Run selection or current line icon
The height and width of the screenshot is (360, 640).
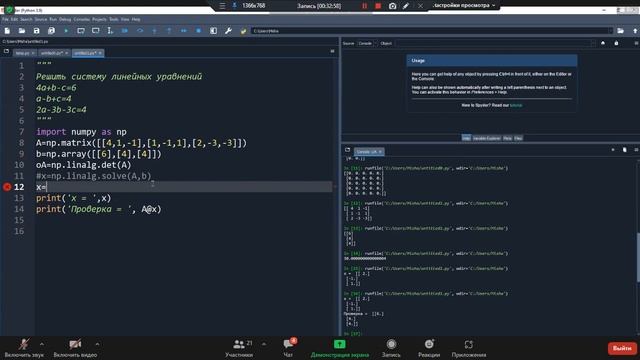[110, 31]
